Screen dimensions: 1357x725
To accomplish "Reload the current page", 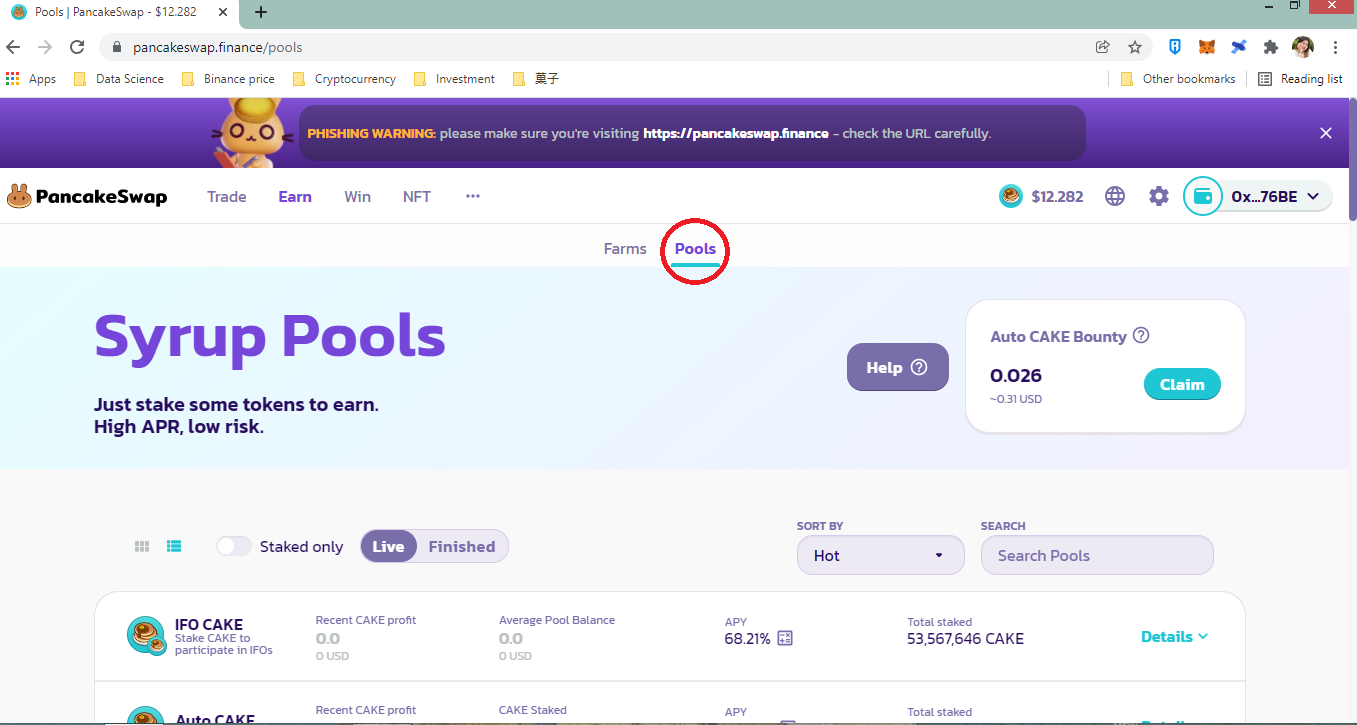I will pos(77,47).
